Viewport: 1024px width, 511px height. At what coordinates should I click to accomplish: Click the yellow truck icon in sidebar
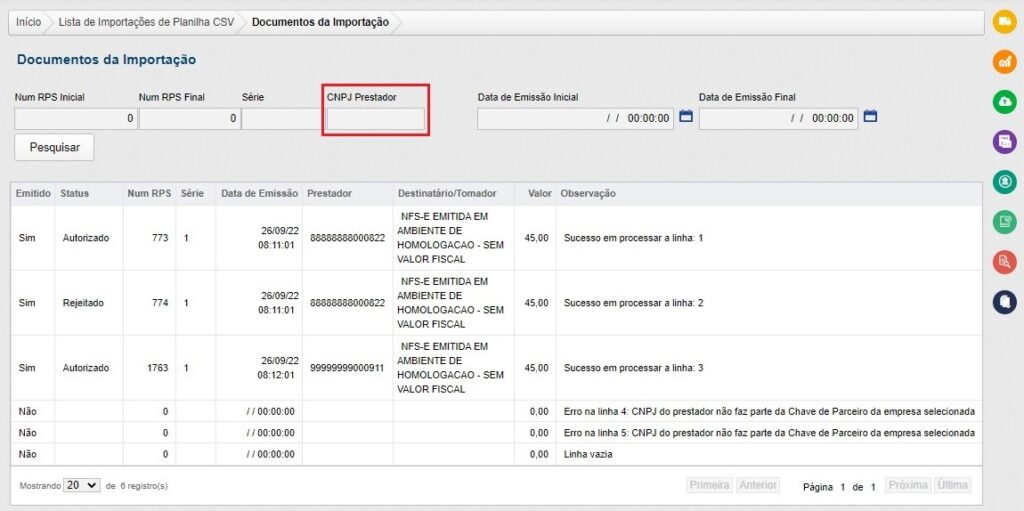pyautogui.click(x=1004, y=22)
